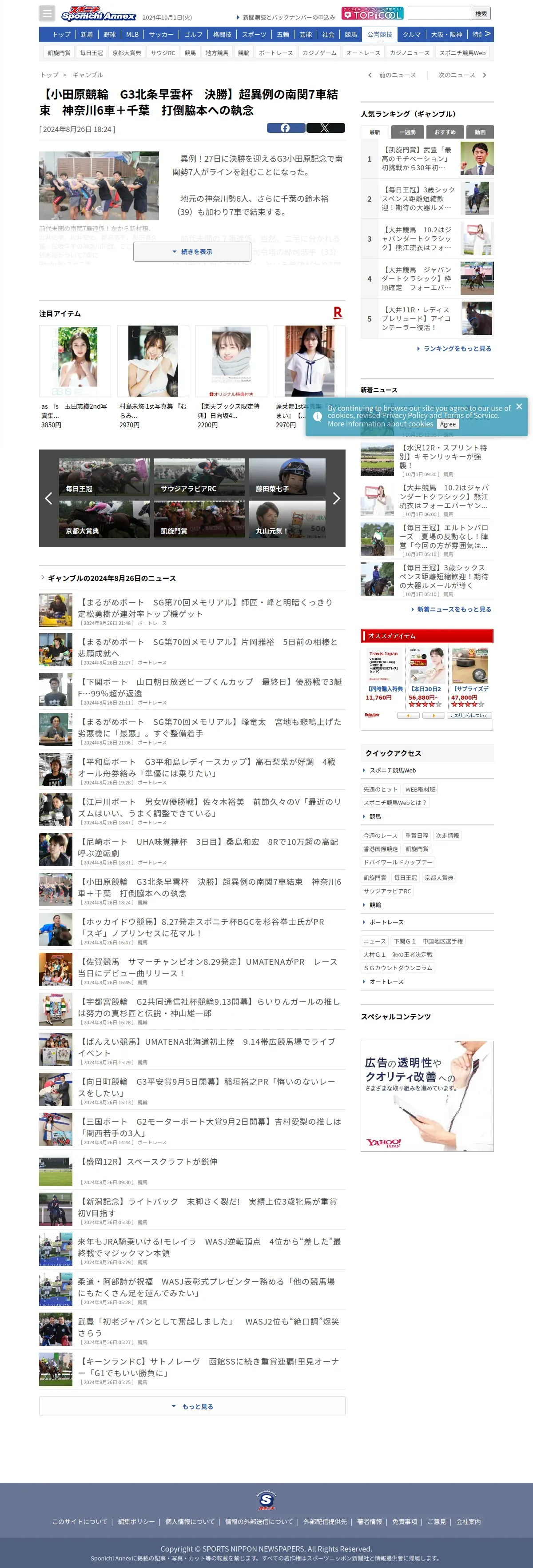Image resolution: width=533 pixels, height=1568 pixels.
Task: Select the 一週間 ranking tab
Action: [x=408, y=132]
